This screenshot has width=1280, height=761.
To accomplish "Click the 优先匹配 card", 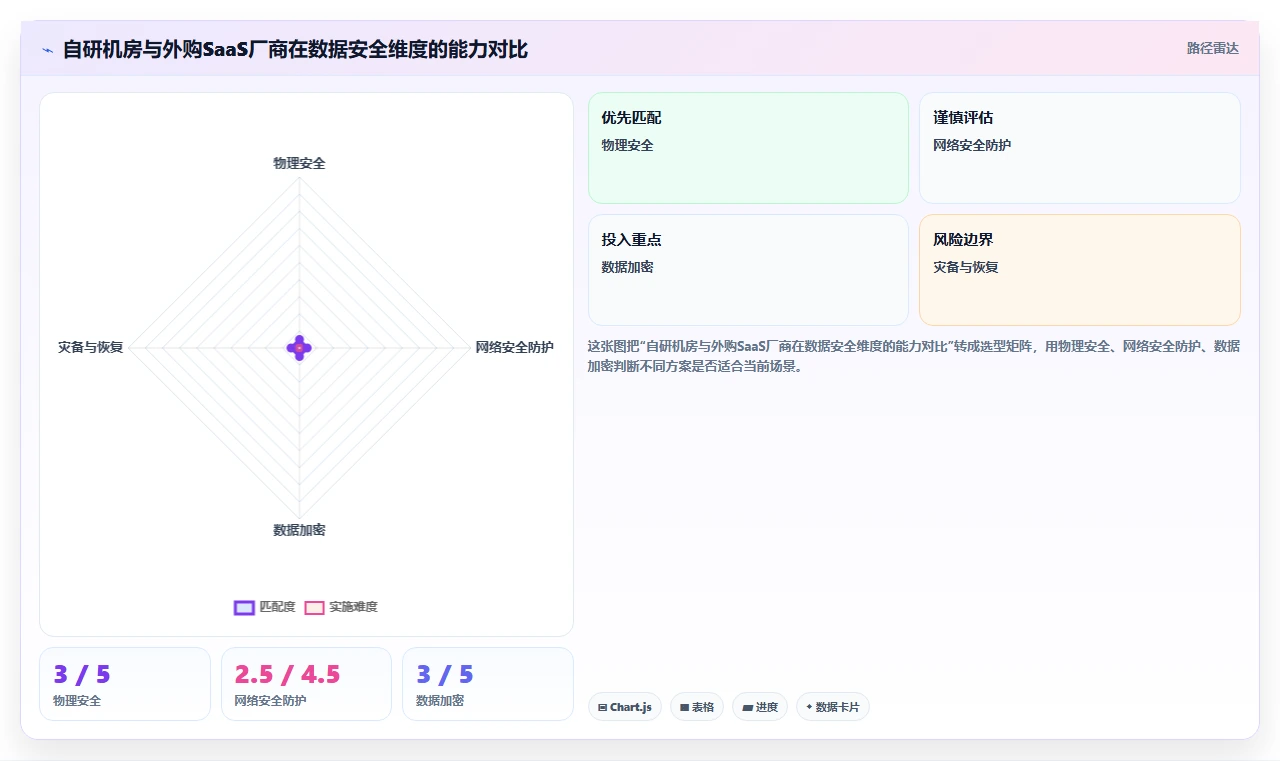I will pos(748,148).
